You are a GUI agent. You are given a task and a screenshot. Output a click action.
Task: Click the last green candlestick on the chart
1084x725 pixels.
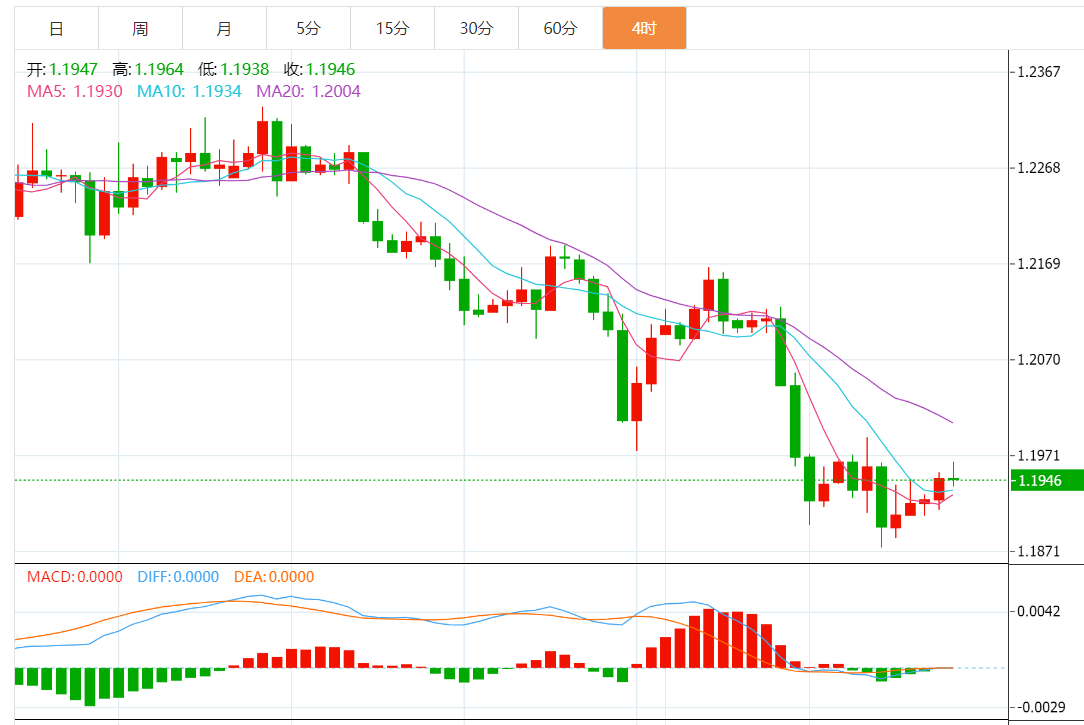pyautogui.click(x=953, y=478)
